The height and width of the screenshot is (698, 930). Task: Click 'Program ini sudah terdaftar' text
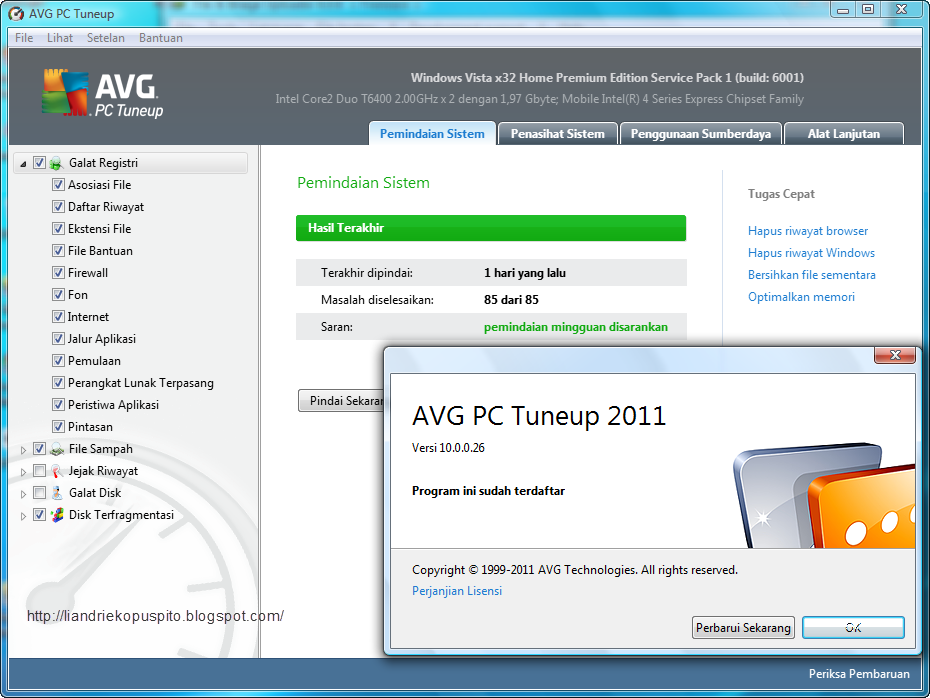pyautogui.click(x=488, y=490)
